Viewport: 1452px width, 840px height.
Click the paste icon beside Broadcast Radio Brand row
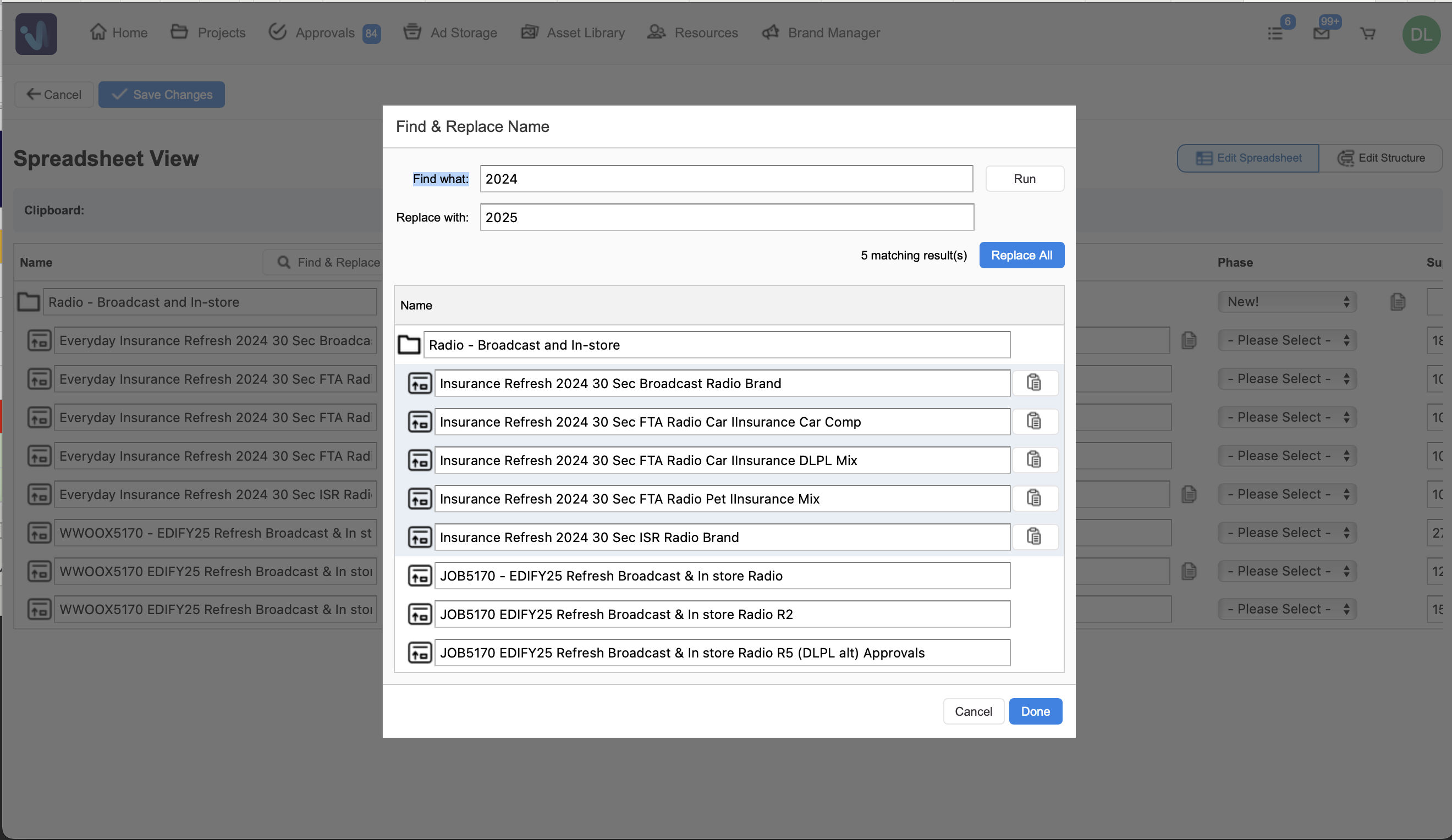coord(1033,383)
